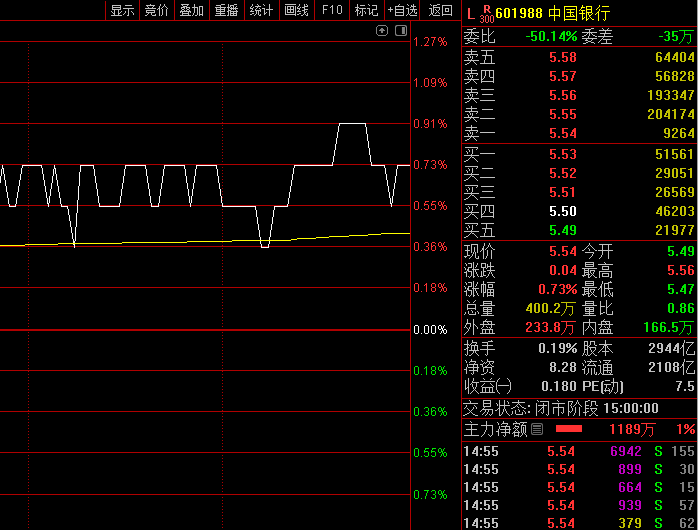Click the 买四 price 5.50
The image size is (698, 530).
563,211
